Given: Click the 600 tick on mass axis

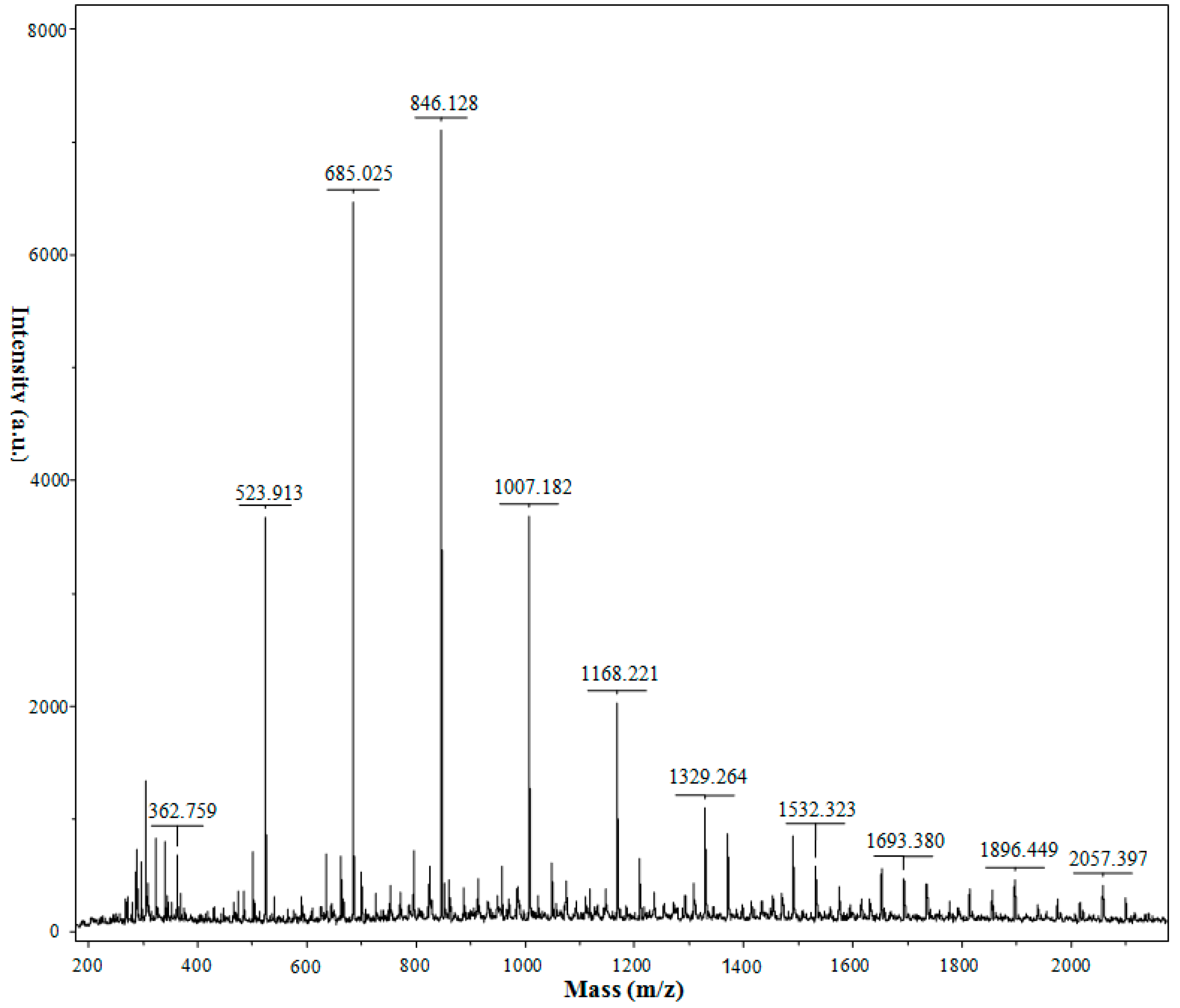Looking at the screenshot, I should click(305, 967).
